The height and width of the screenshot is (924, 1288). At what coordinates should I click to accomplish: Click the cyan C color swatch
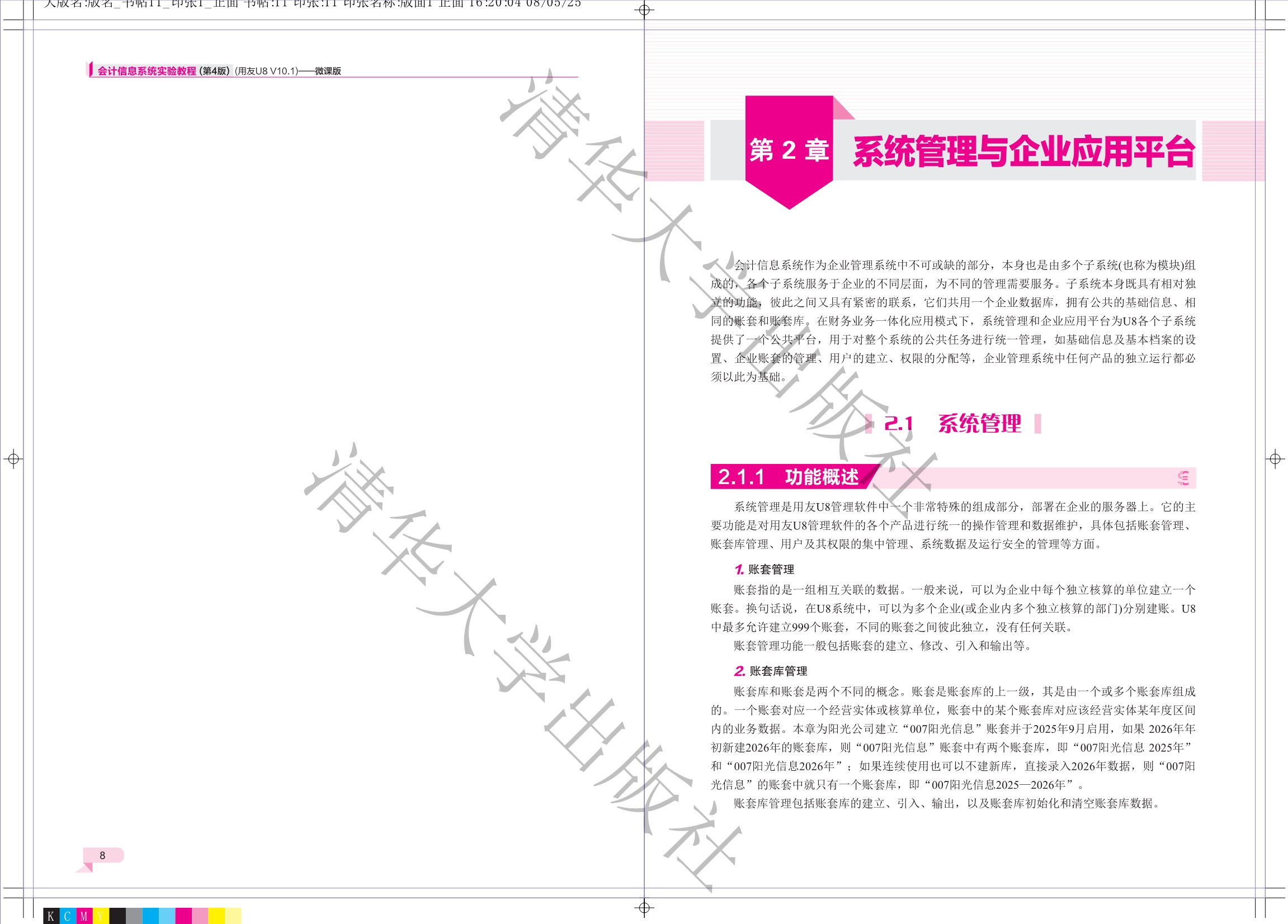point(68,916)
